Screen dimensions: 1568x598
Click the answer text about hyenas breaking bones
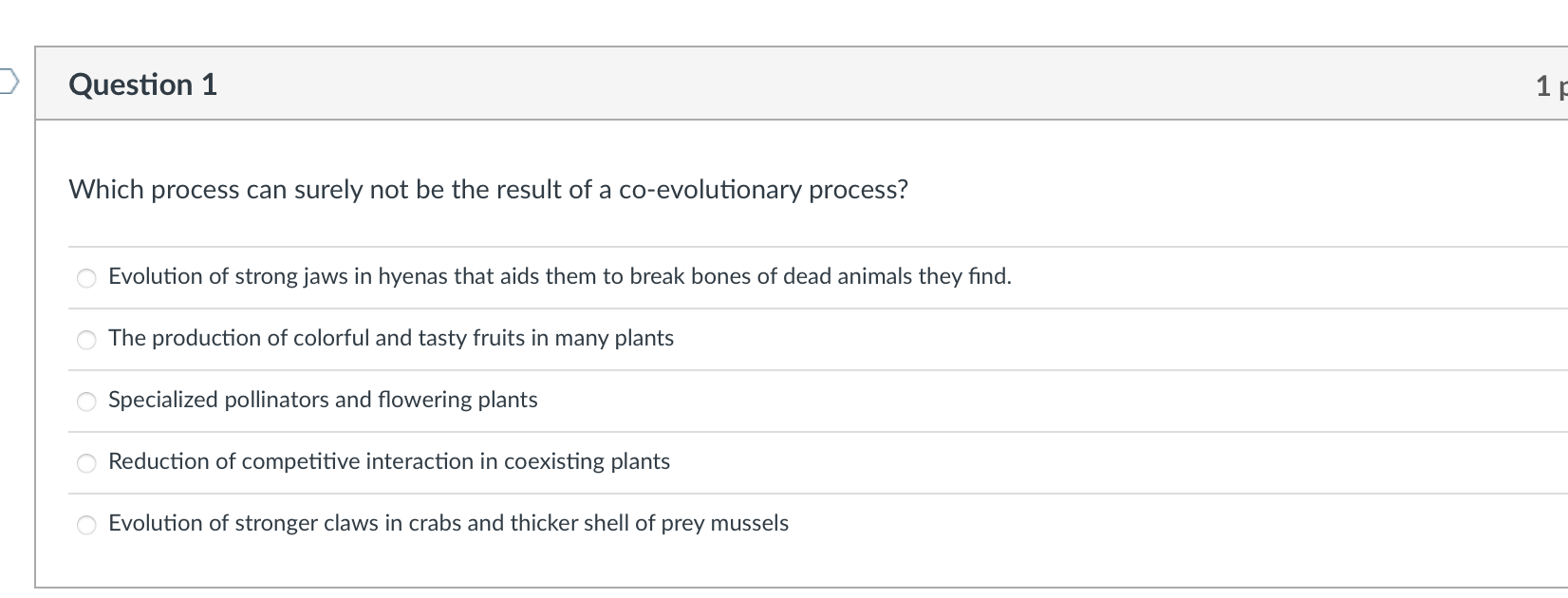click(559, 276)
